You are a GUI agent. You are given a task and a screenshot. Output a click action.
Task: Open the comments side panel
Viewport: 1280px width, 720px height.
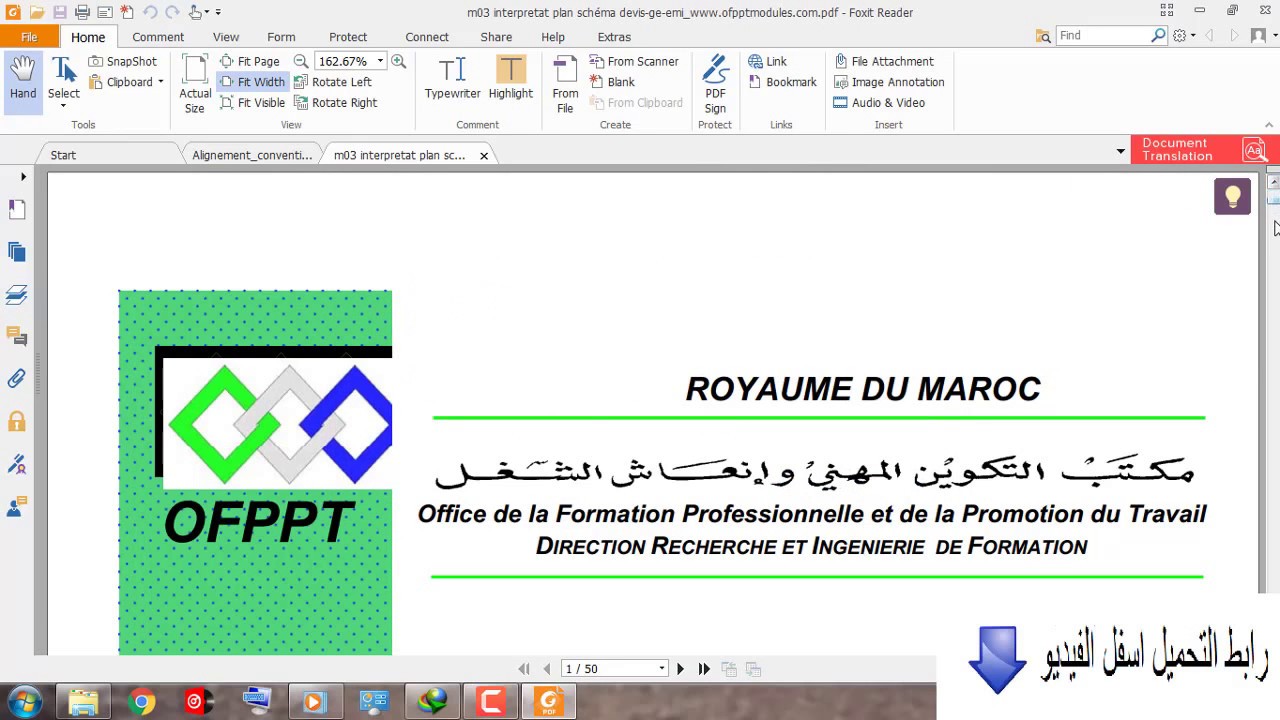pos(16,336)
